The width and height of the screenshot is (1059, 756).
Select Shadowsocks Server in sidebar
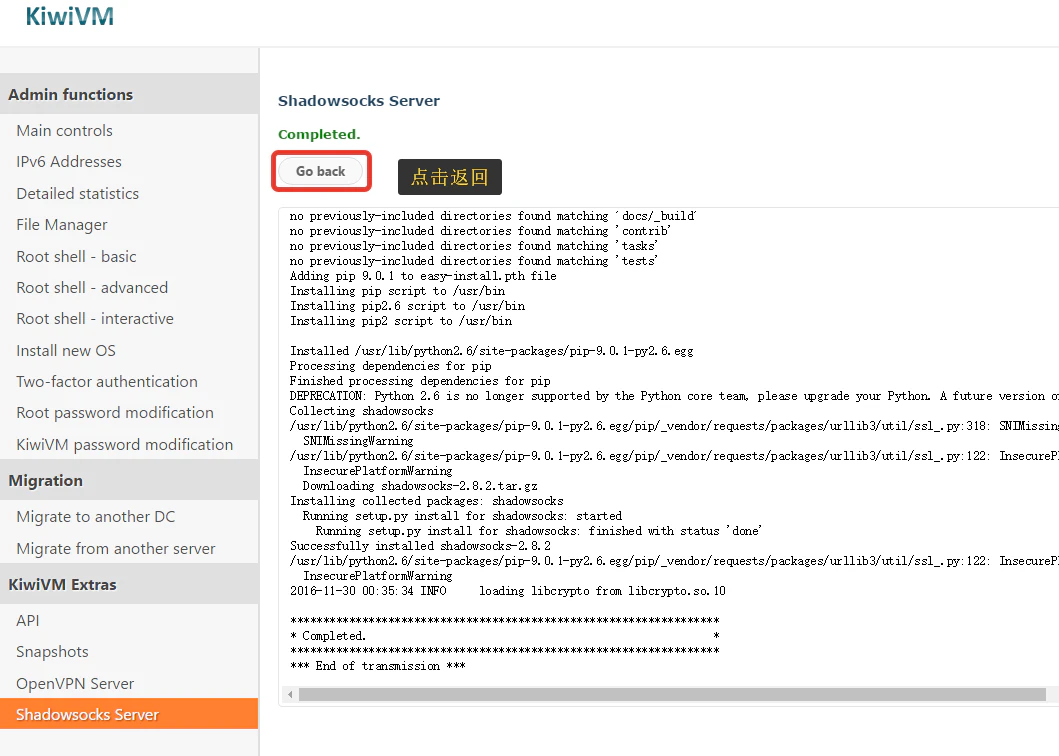pos(129,714)
